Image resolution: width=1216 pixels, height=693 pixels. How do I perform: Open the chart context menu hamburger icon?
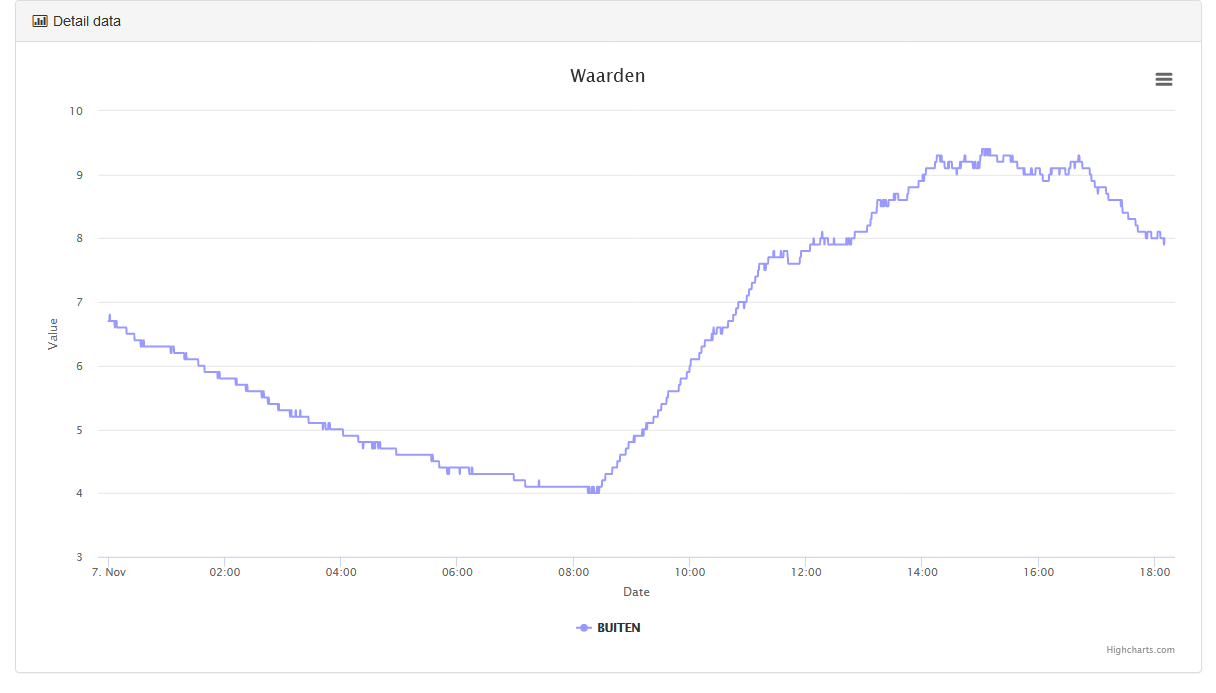pyautogui.click(x=1163, y=80)
